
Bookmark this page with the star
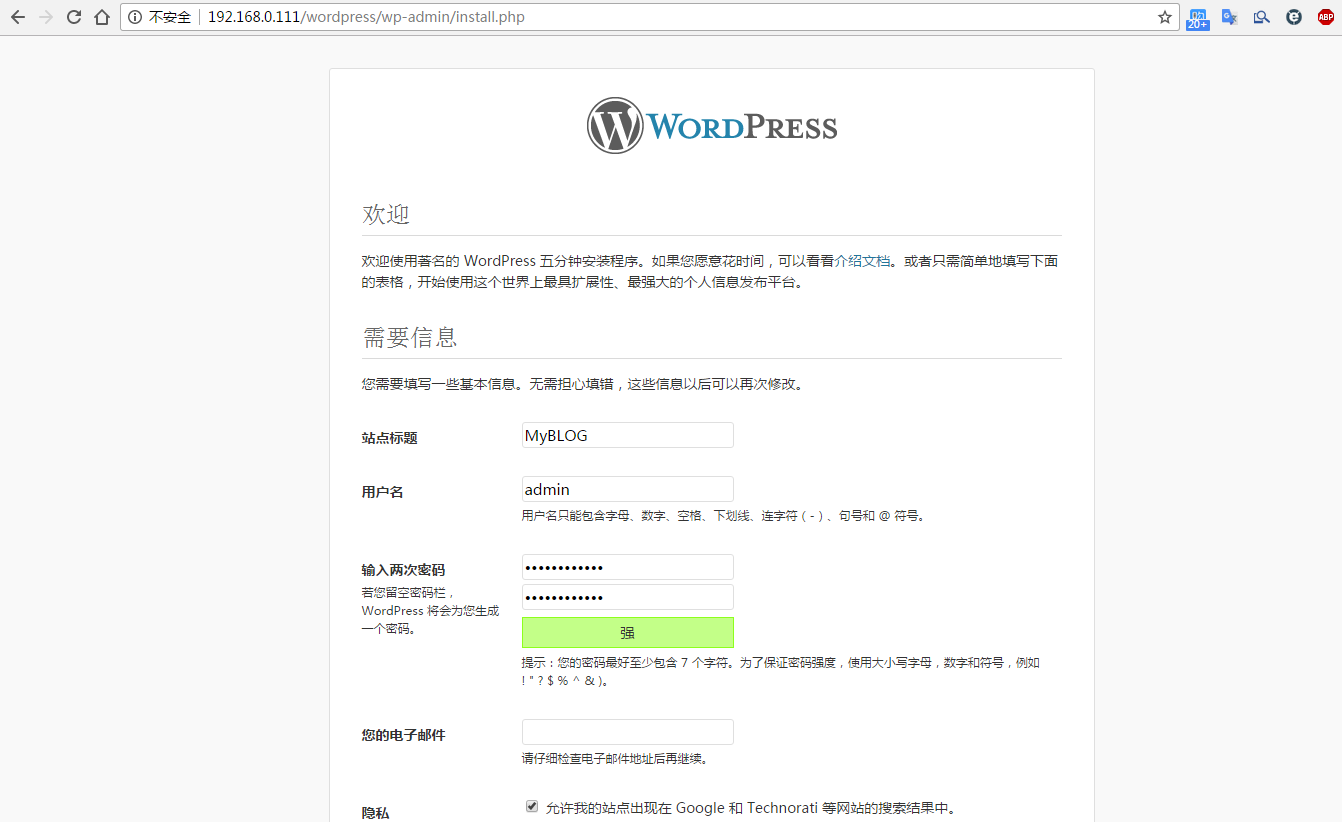pyautogui.click(x=1164, y=17)
